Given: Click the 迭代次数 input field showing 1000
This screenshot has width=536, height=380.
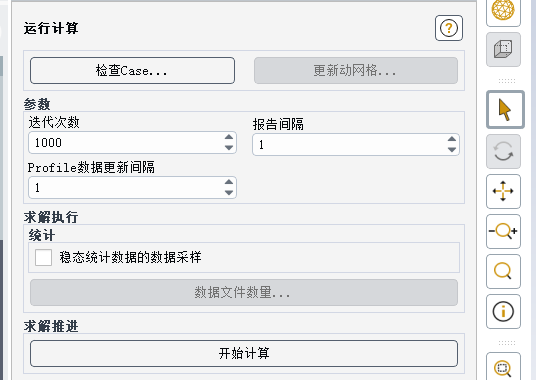Looking at the screenshot, I should [x=126, y=142].
